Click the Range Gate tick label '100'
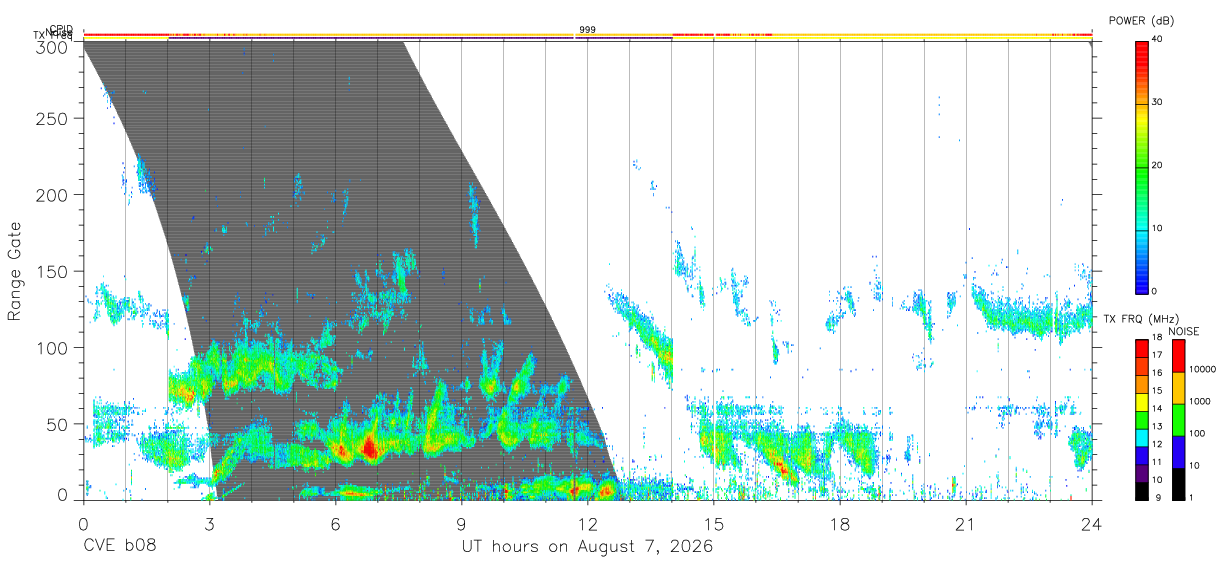 tap(53, 347)
